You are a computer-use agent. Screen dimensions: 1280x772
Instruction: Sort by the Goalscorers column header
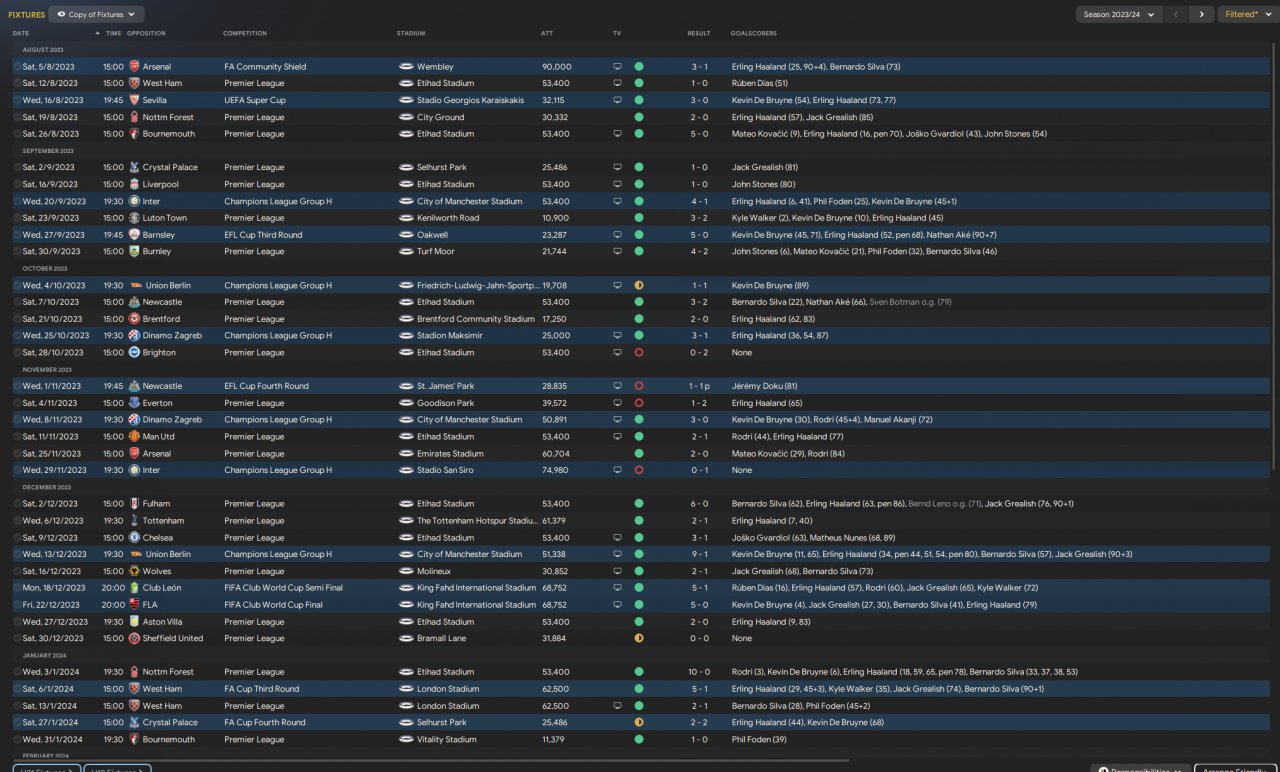pyautogui.click(x=753, y=33)
